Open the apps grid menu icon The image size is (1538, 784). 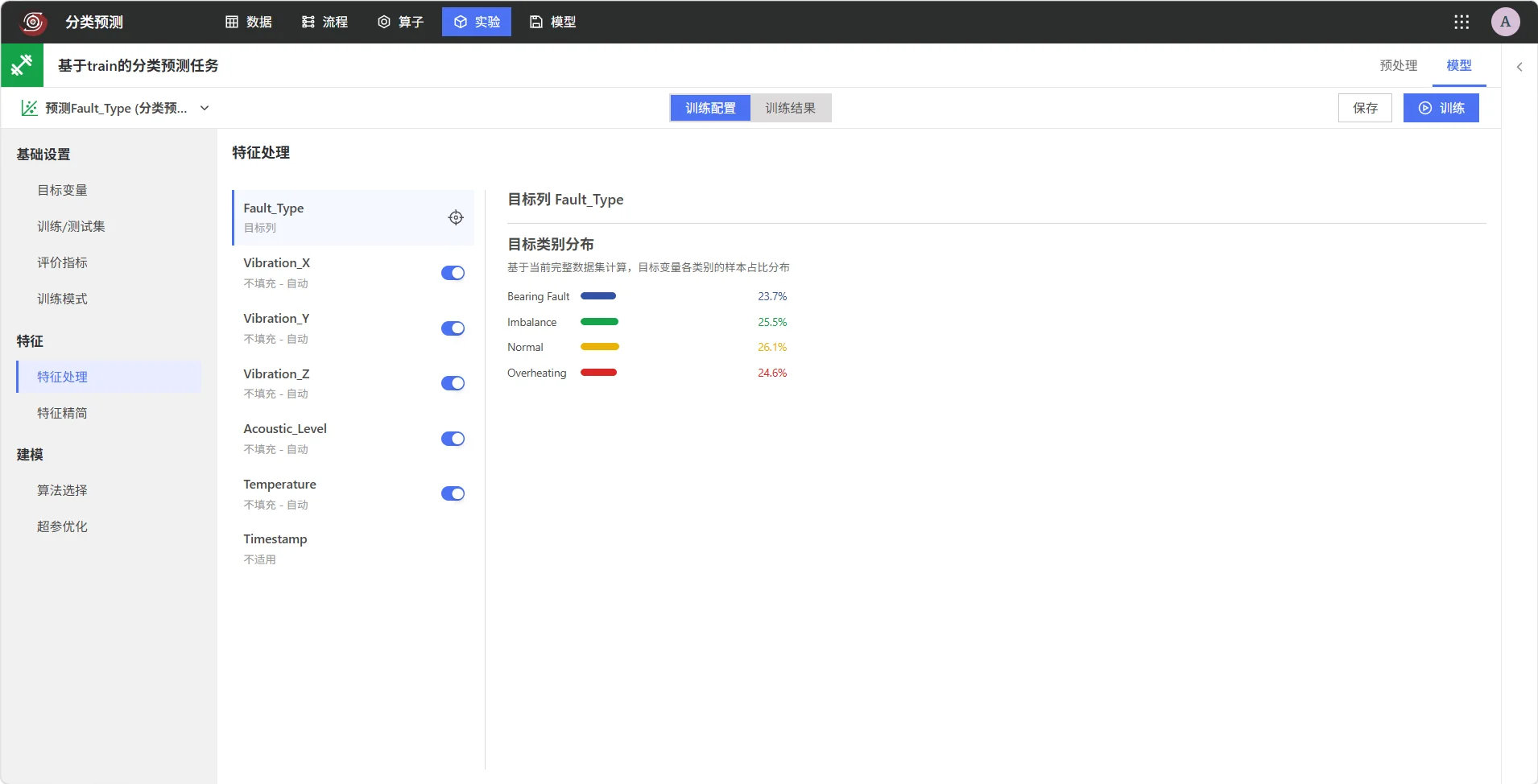(1462, 22)
